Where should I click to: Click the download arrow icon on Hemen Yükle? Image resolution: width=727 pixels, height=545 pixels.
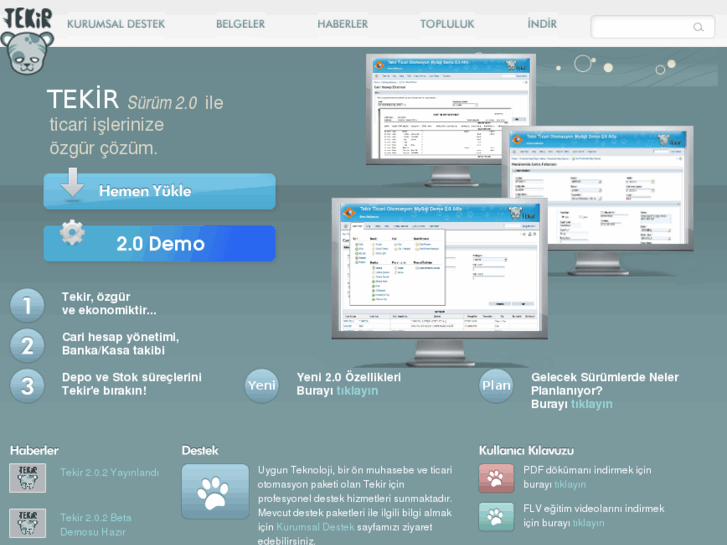(x=72, y=184)
